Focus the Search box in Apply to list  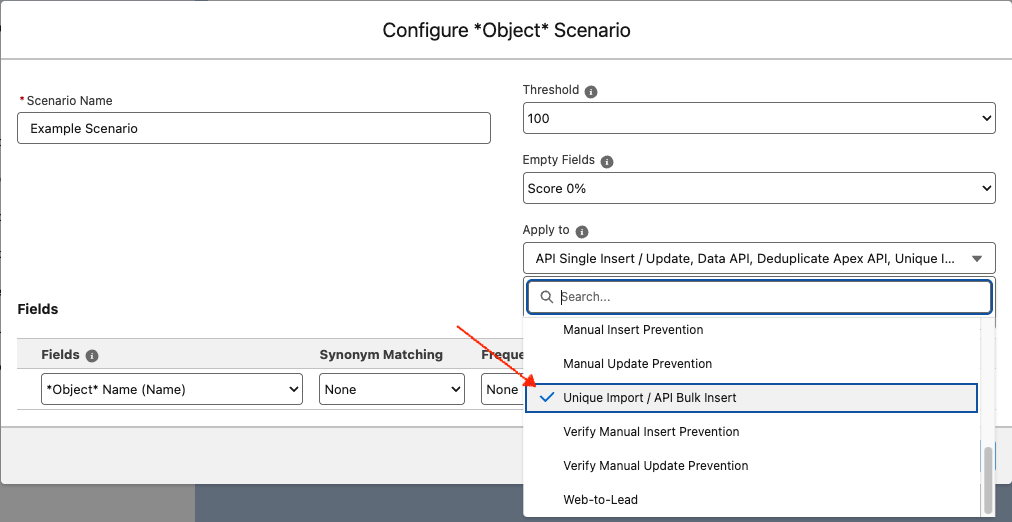click(759, 297)
